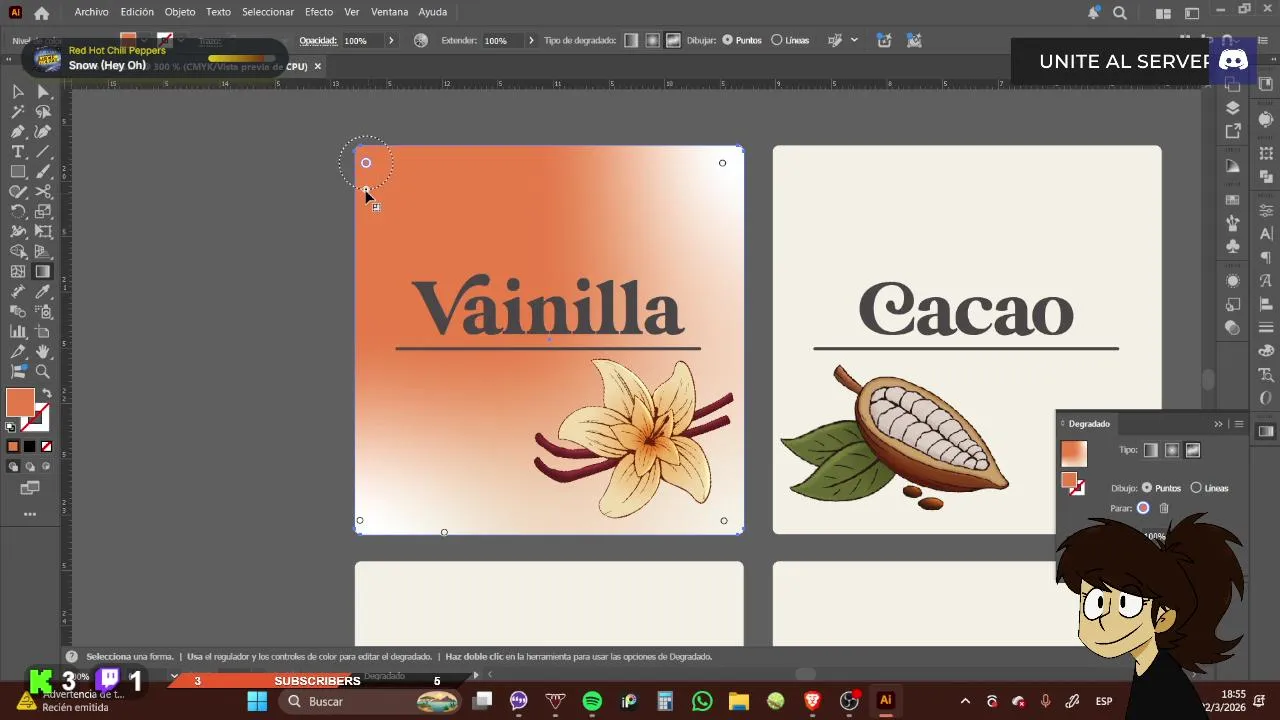Viewport: 1280px width, 720px height.
Task: Show hidden taskbar tray icons chevron
Action: 965,701
